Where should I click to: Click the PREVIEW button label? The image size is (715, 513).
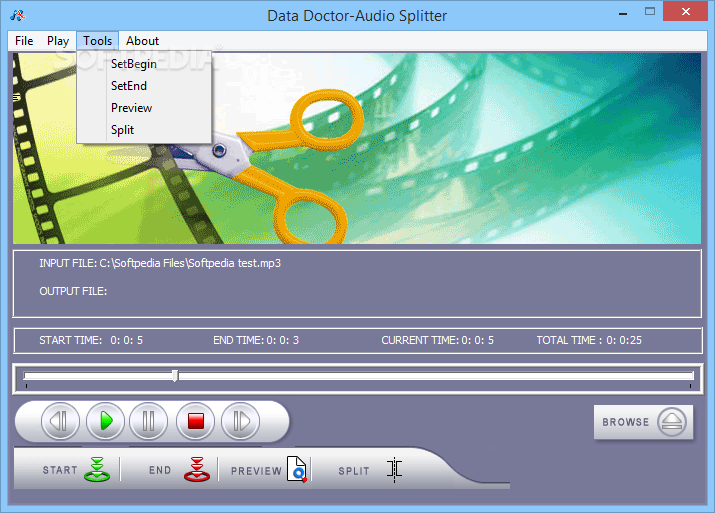[256, 471]
